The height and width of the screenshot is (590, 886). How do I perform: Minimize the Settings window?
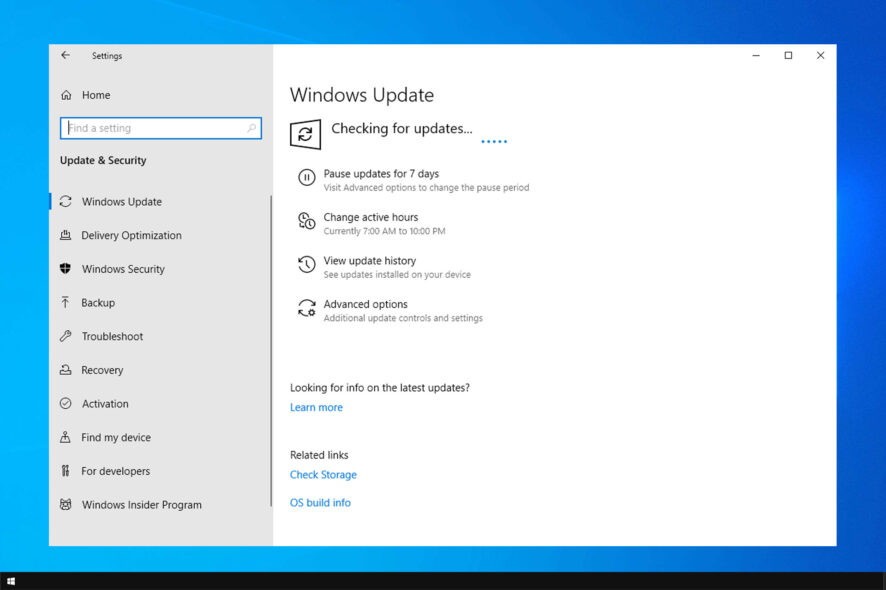point(756,55)
